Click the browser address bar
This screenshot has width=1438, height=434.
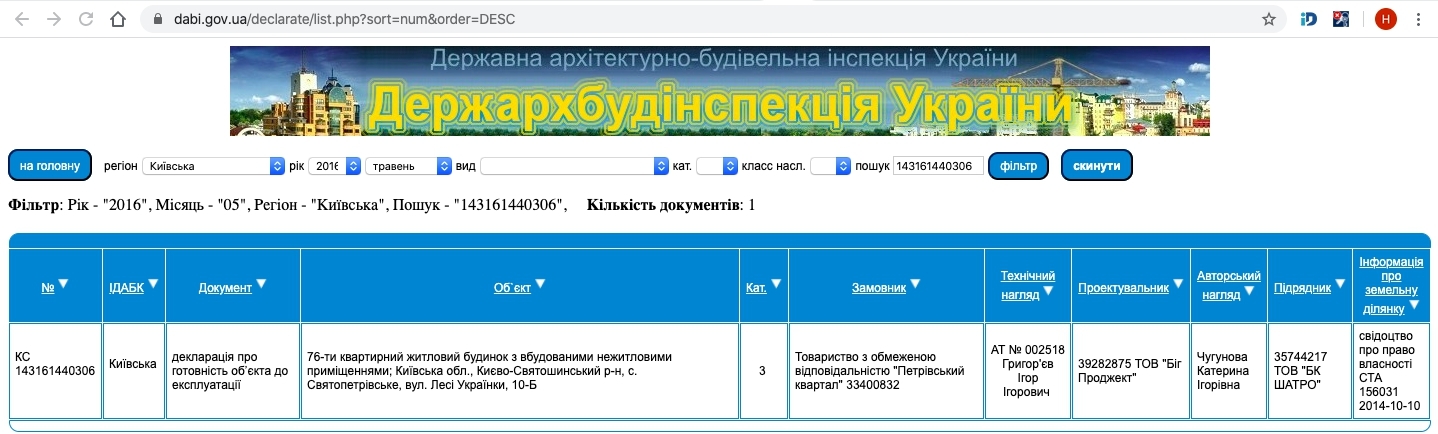coord(700,19)
